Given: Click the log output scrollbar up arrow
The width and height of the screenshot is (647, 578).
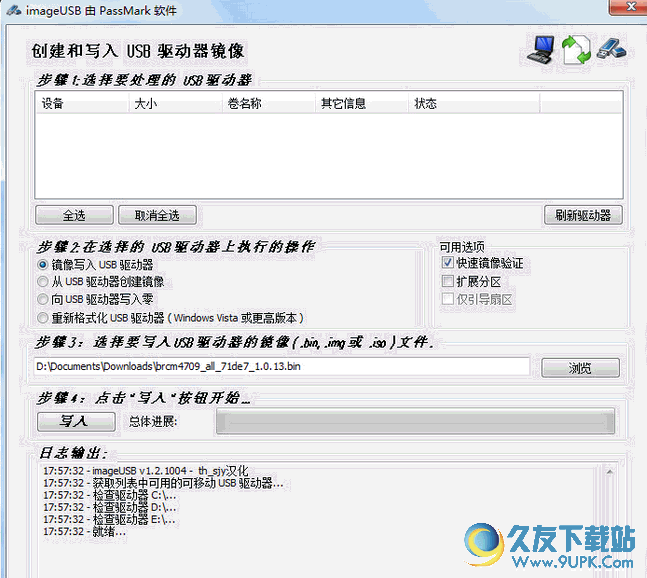Looking at the screenshot, I should (x=610, y=471).
